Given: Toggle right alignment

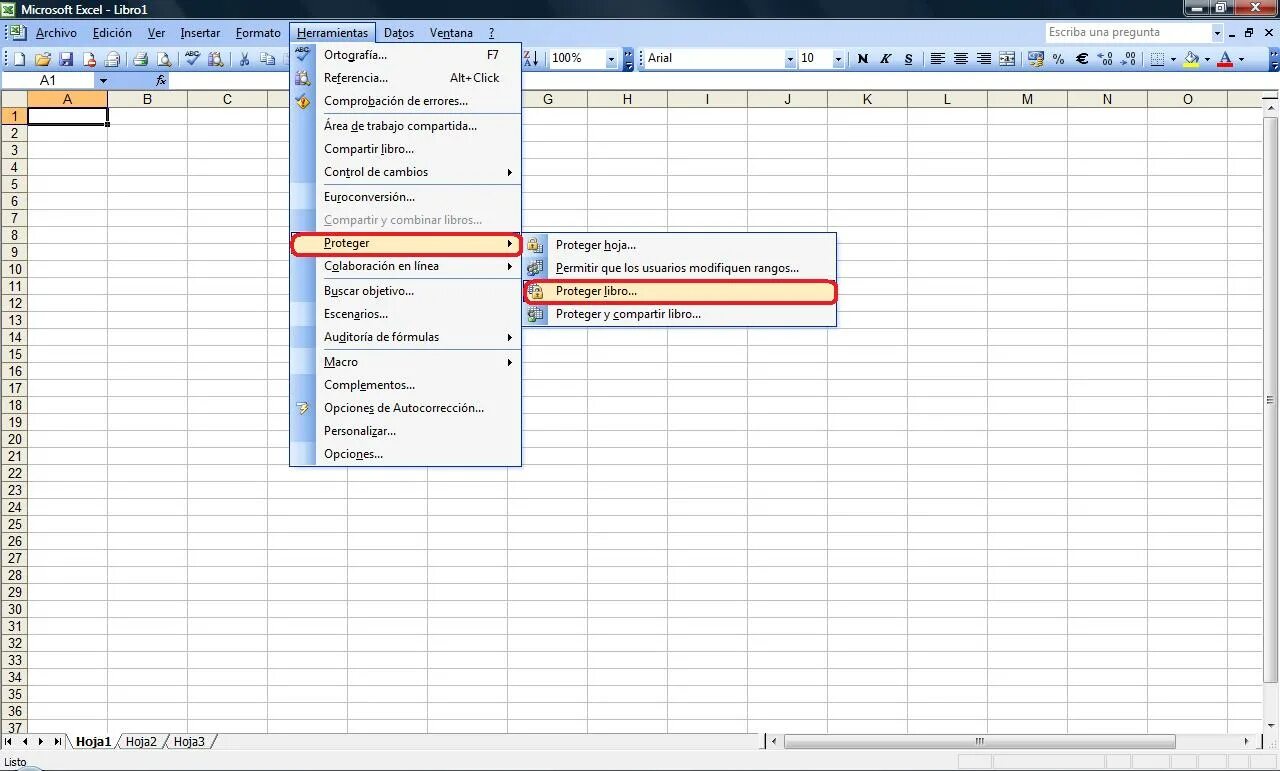Looking at the screenshot, I should (x=983, y=59).
